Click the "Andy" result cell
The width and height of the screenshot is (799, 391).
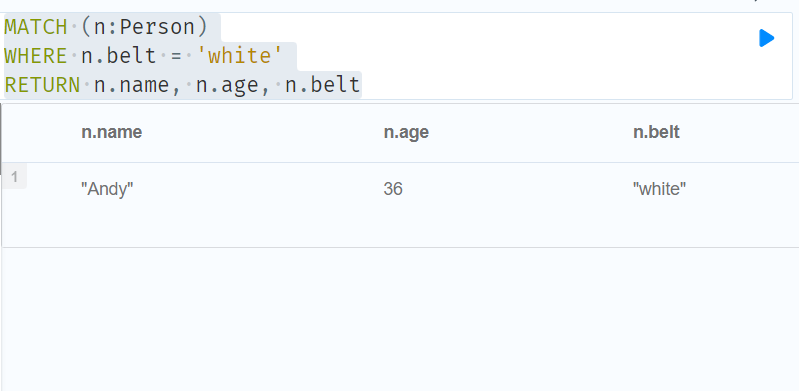point(107,189)
